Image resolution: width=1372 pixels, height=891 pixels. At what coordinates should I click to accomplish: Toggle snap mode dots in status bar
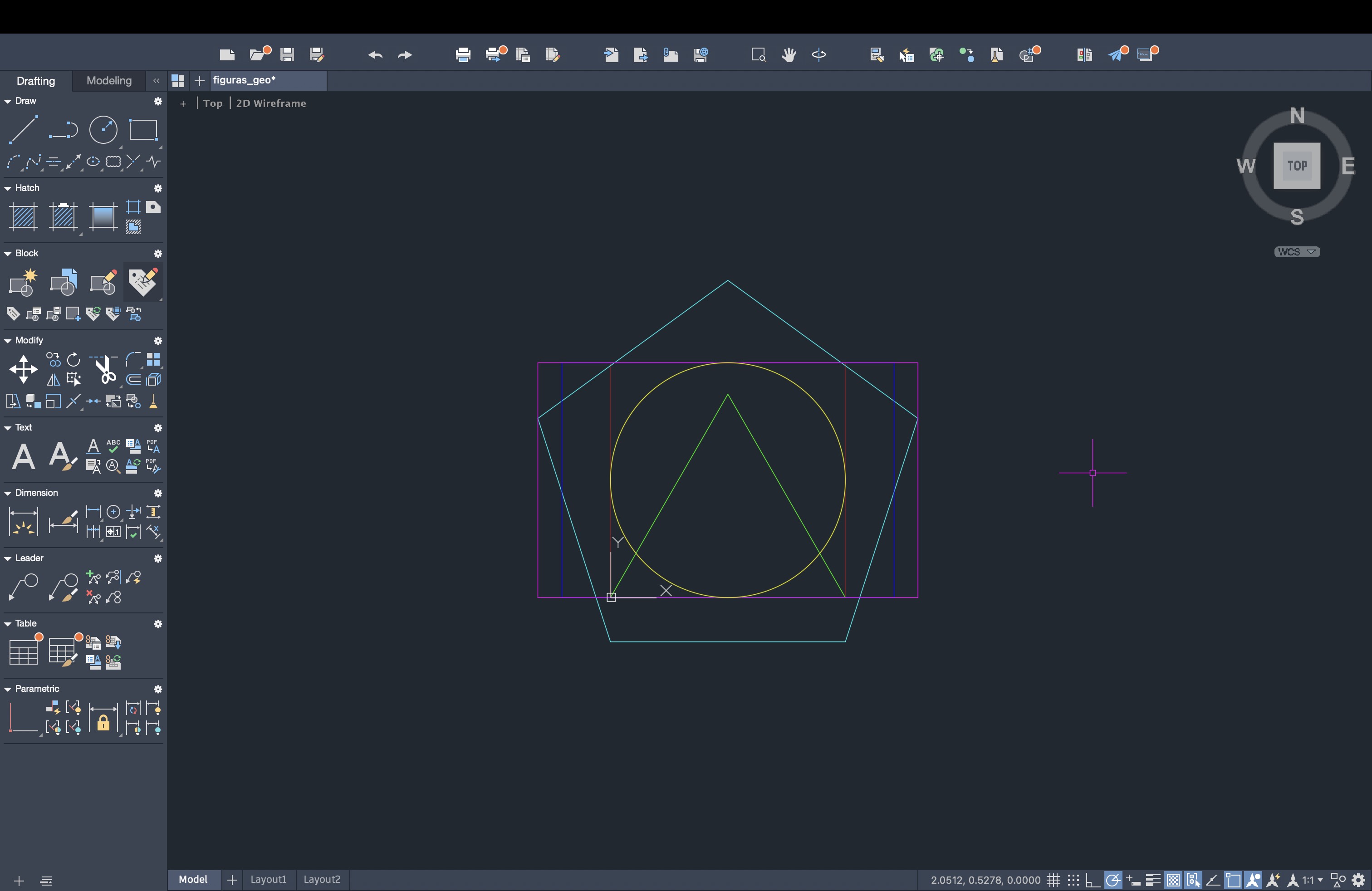(x=1073, y=880)
